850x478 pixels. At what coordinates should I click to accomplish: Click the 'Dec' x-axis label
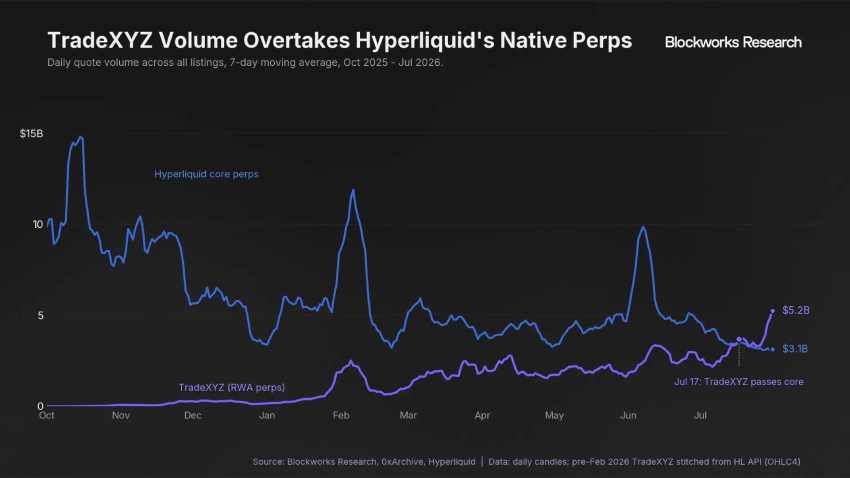pyautogui.click(x=192, y=416)
